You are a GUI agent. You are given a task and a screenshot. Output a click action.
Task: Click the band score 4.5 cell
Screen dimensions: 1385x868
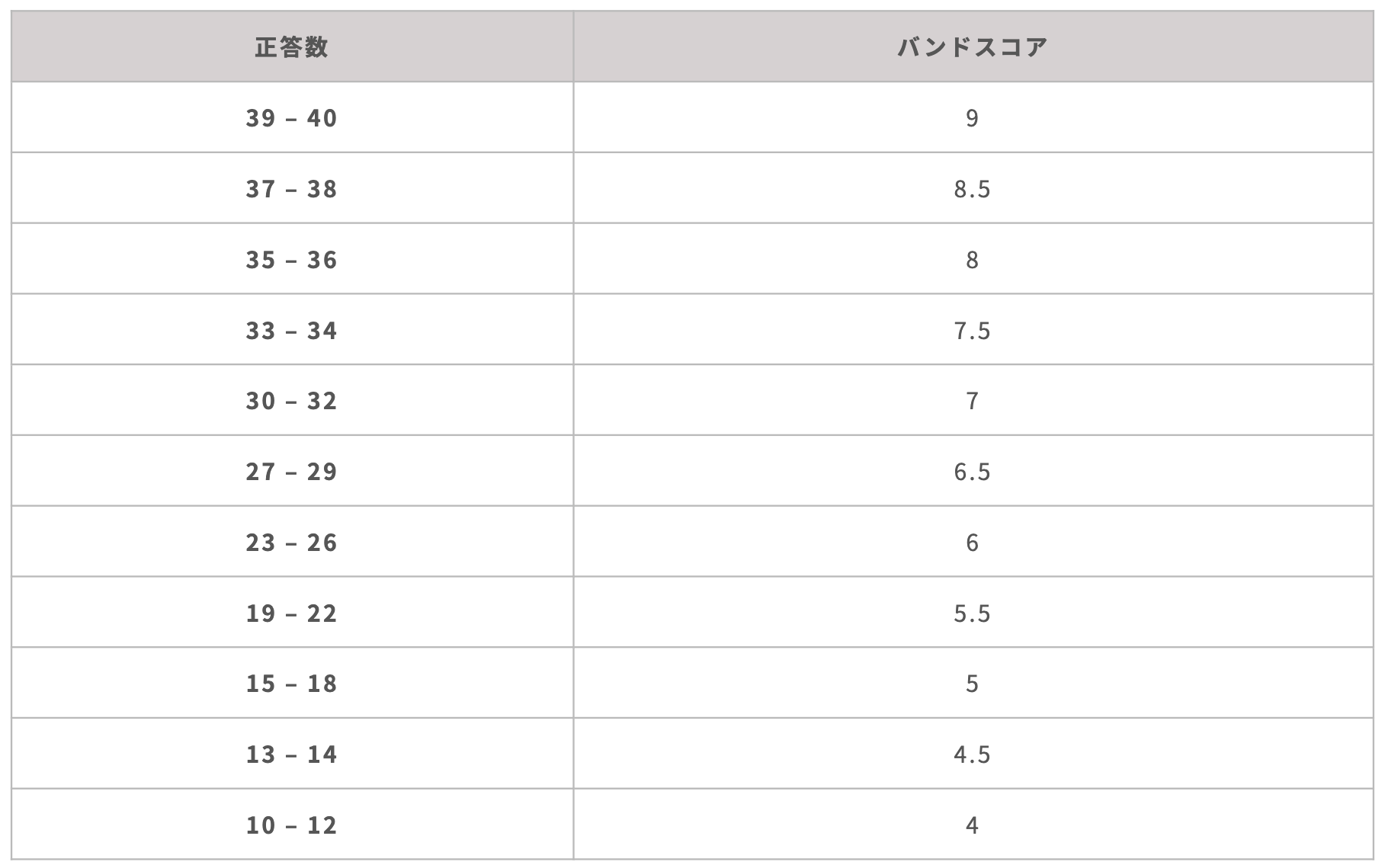[x=973, y=754]
